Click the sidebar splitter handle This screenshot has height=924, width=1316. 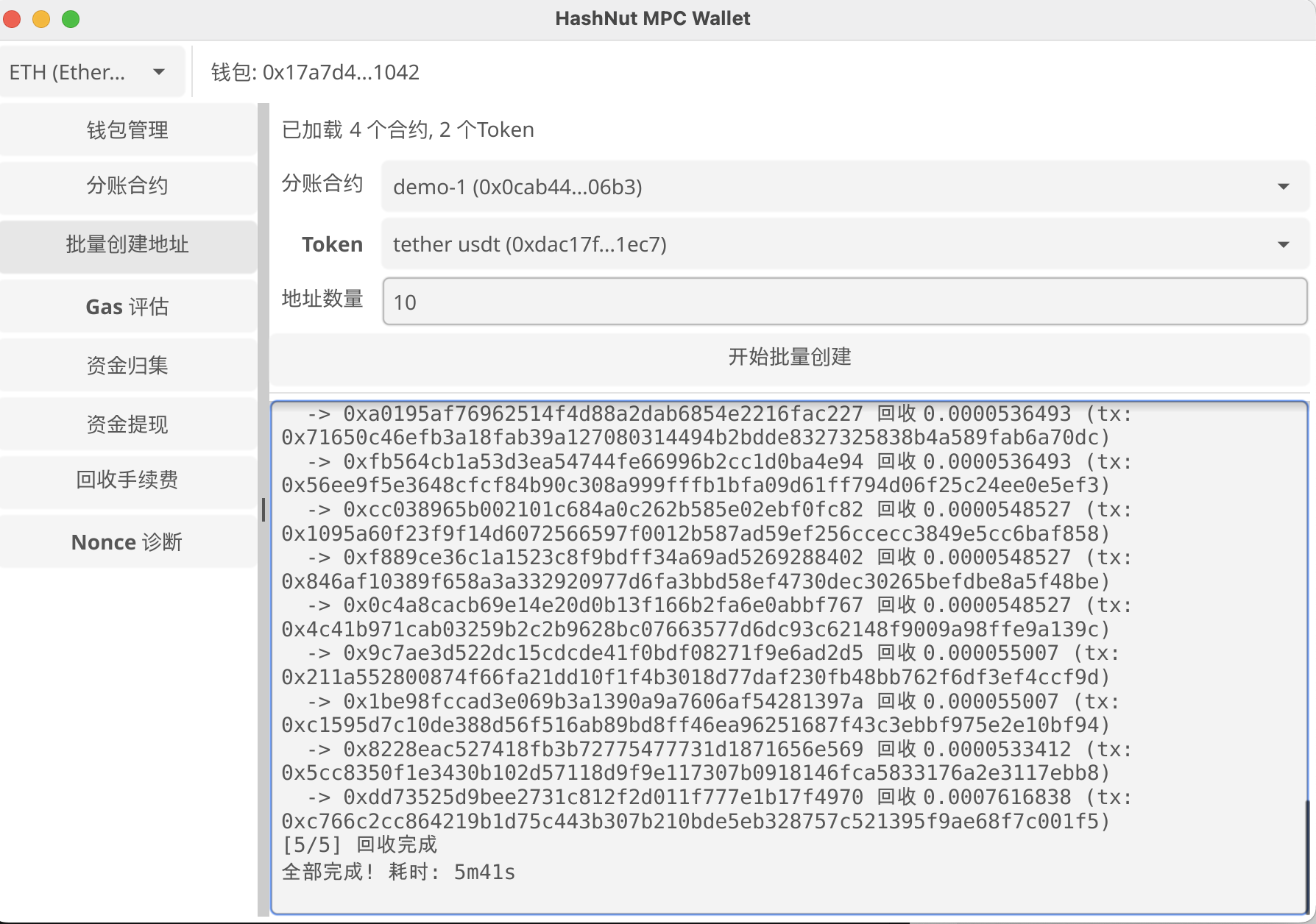tap(263, 510)
